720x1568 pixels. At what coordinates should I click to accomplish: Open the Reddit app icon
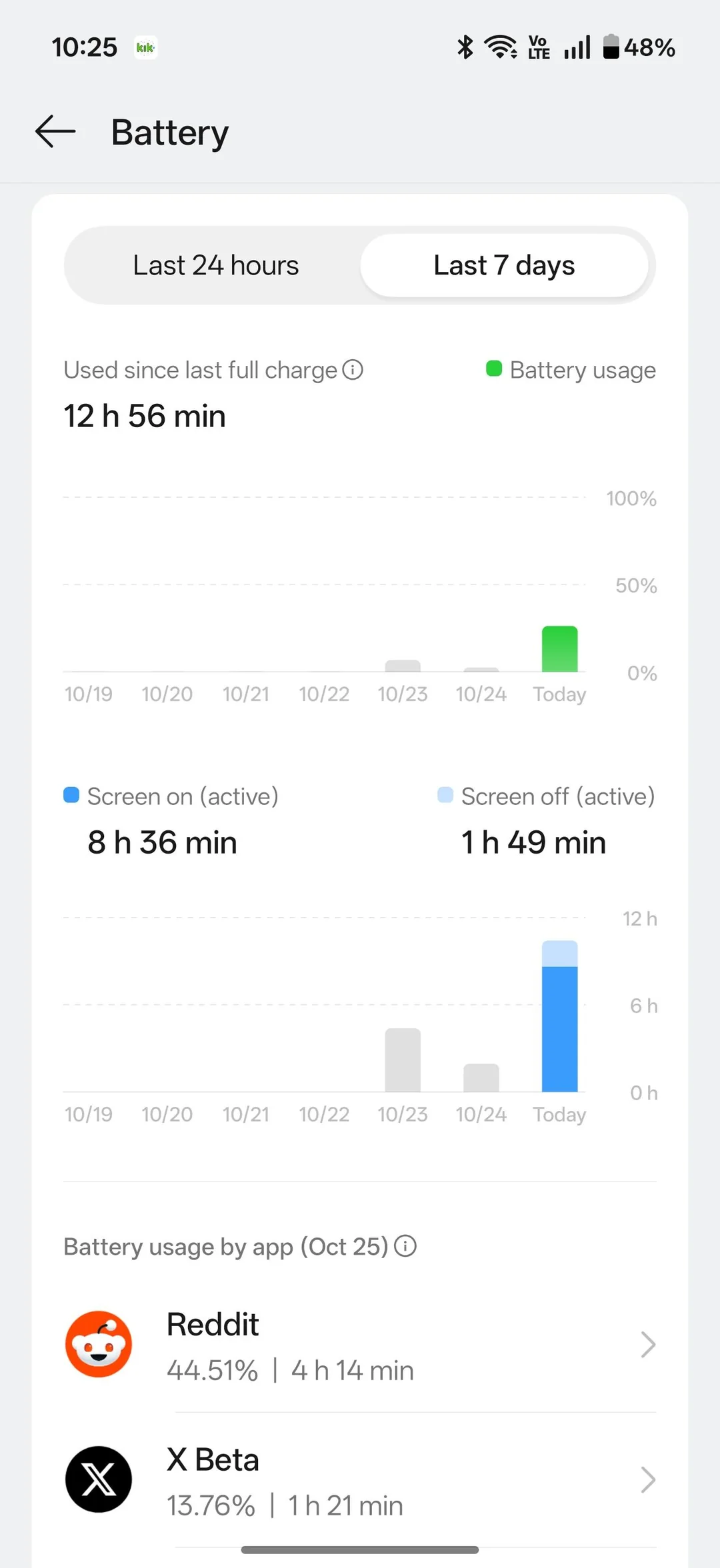tap(99, 1343)
